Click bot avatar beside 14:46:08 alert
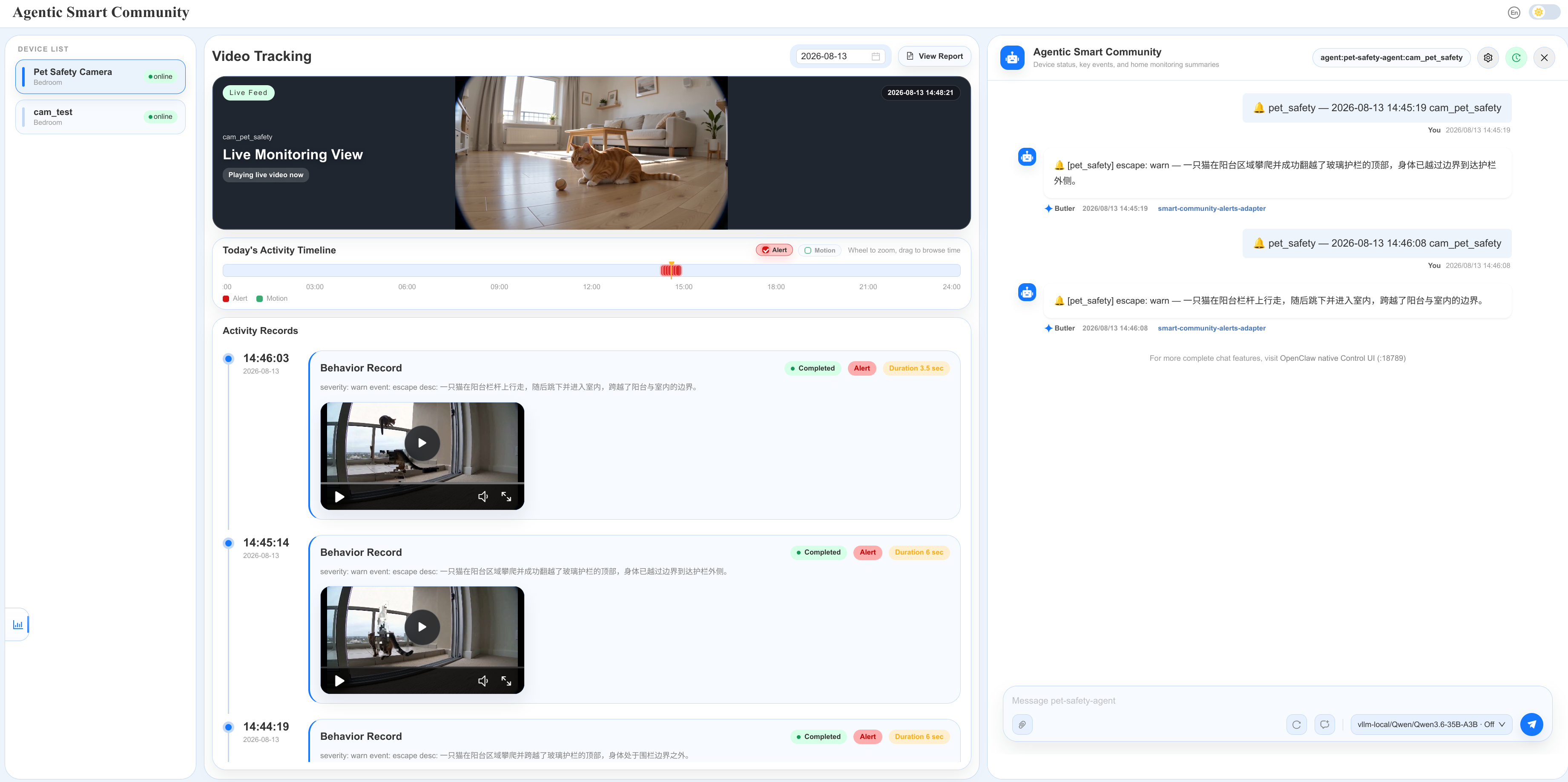The width and height of the screenshot is (1568, 782). click(1027, 292)
